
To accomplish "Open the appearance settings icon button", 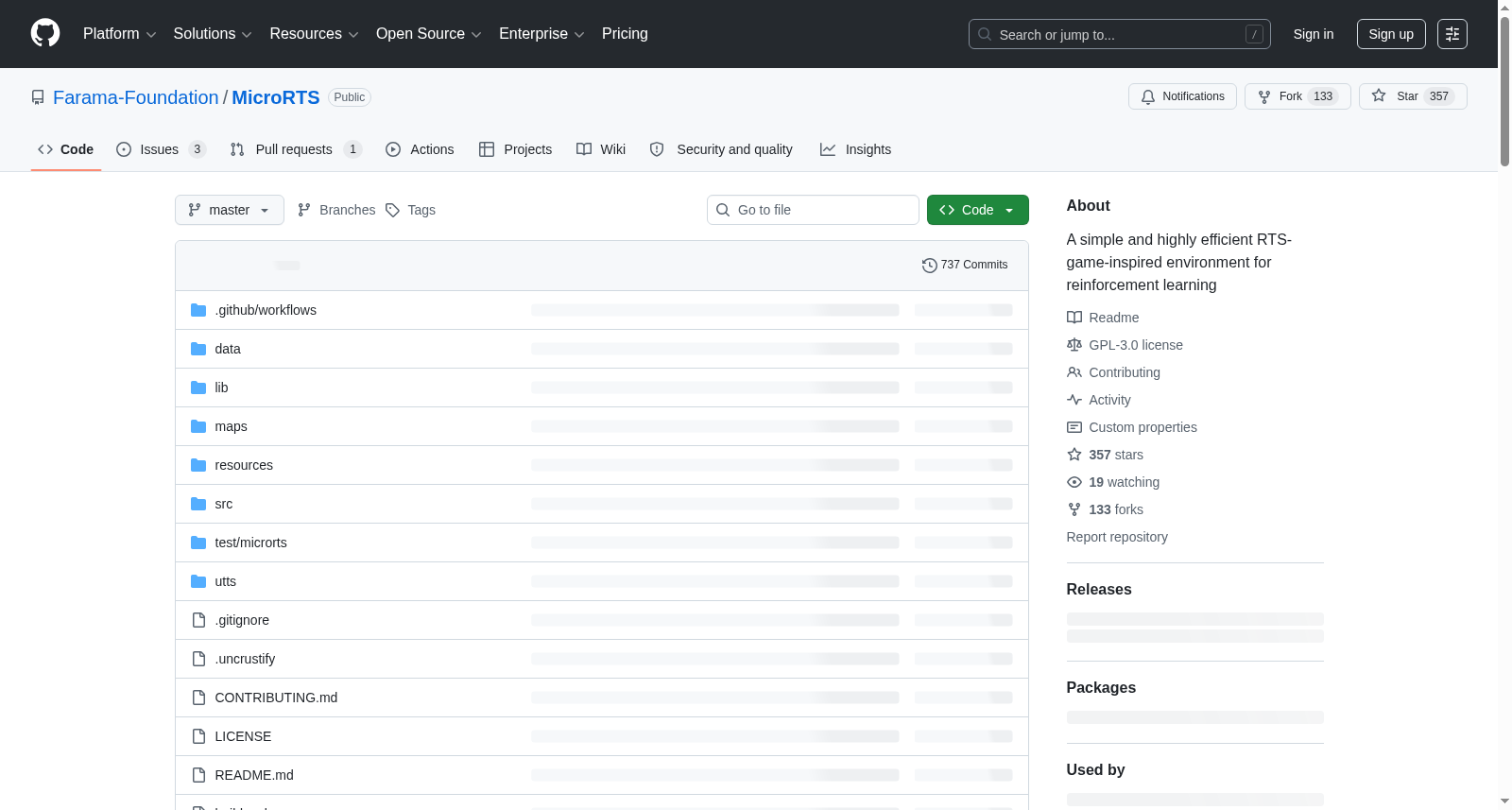I will [x=1452, y=34].
